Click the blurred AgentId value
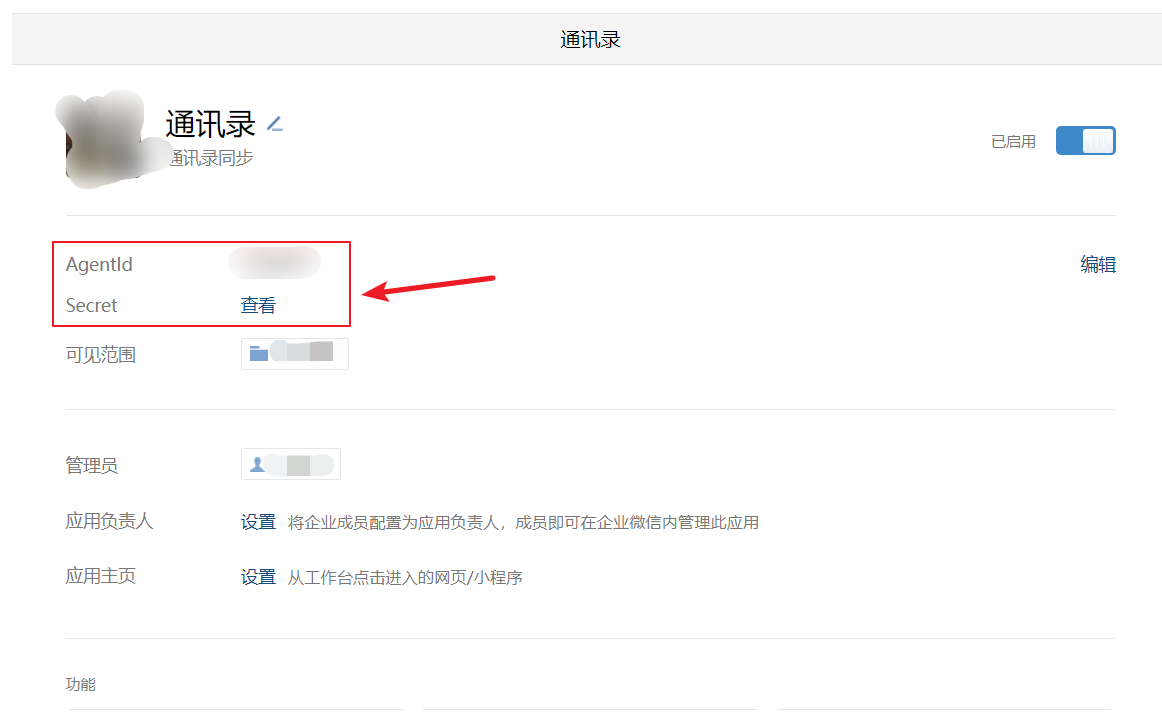Screen dimensions: 1162x717 click(x=274, y=263)
